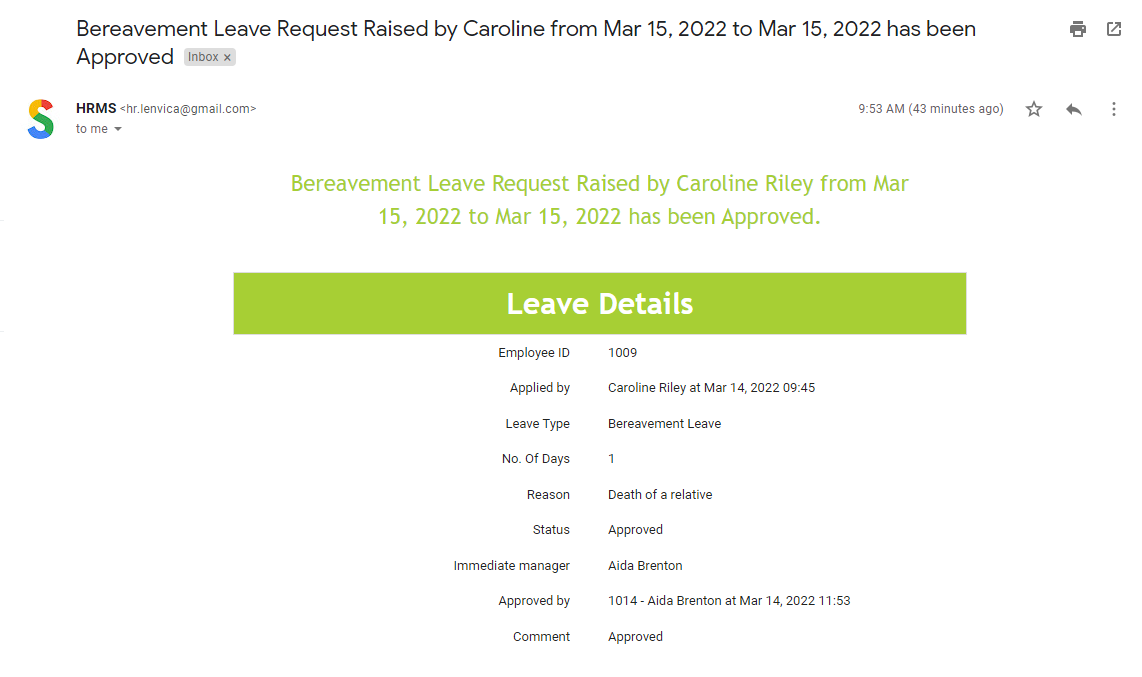
Task: Reply using the arrow icon
Action: (x=1074, y=109)
